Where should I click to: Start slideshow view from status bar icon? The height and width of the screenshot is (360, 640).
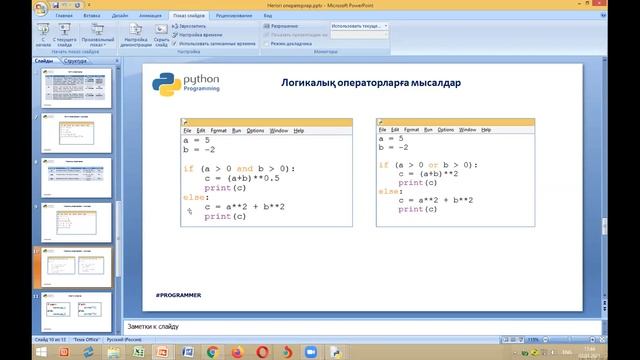tap(521, 340)
